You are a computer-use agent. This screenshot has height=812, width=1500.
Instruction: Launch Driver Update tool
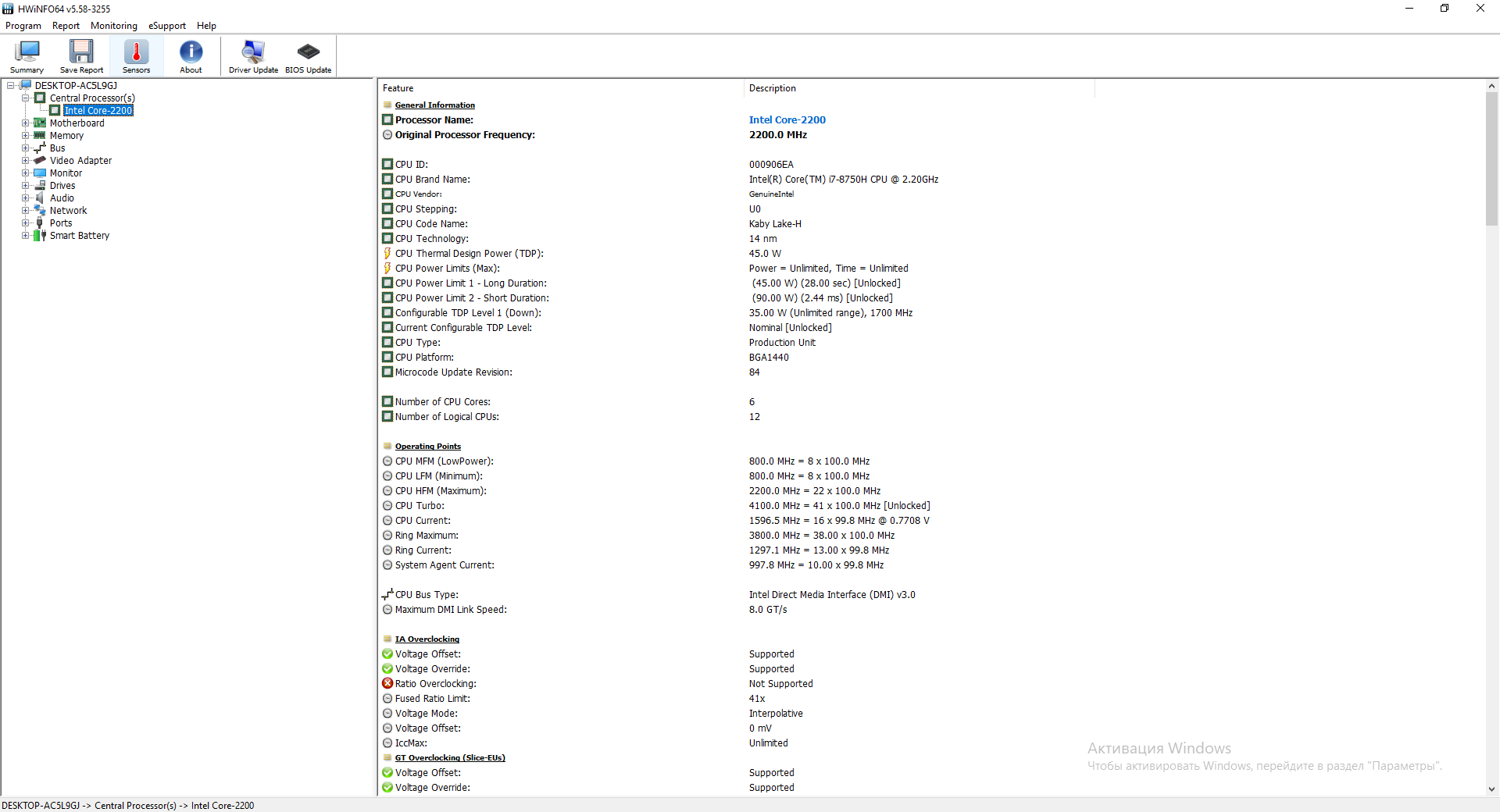tap(253, 56)
